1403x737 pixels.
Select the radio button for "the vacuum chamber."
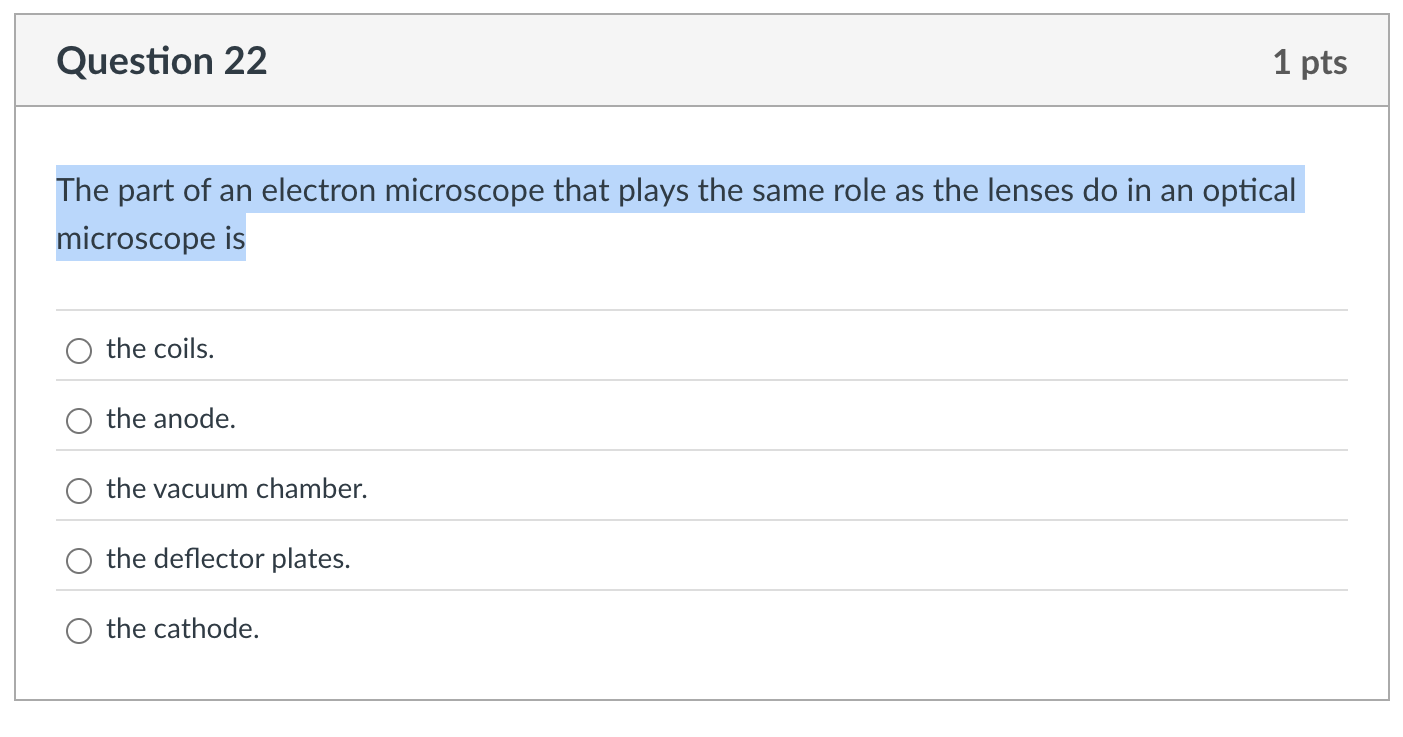(78, 491)
